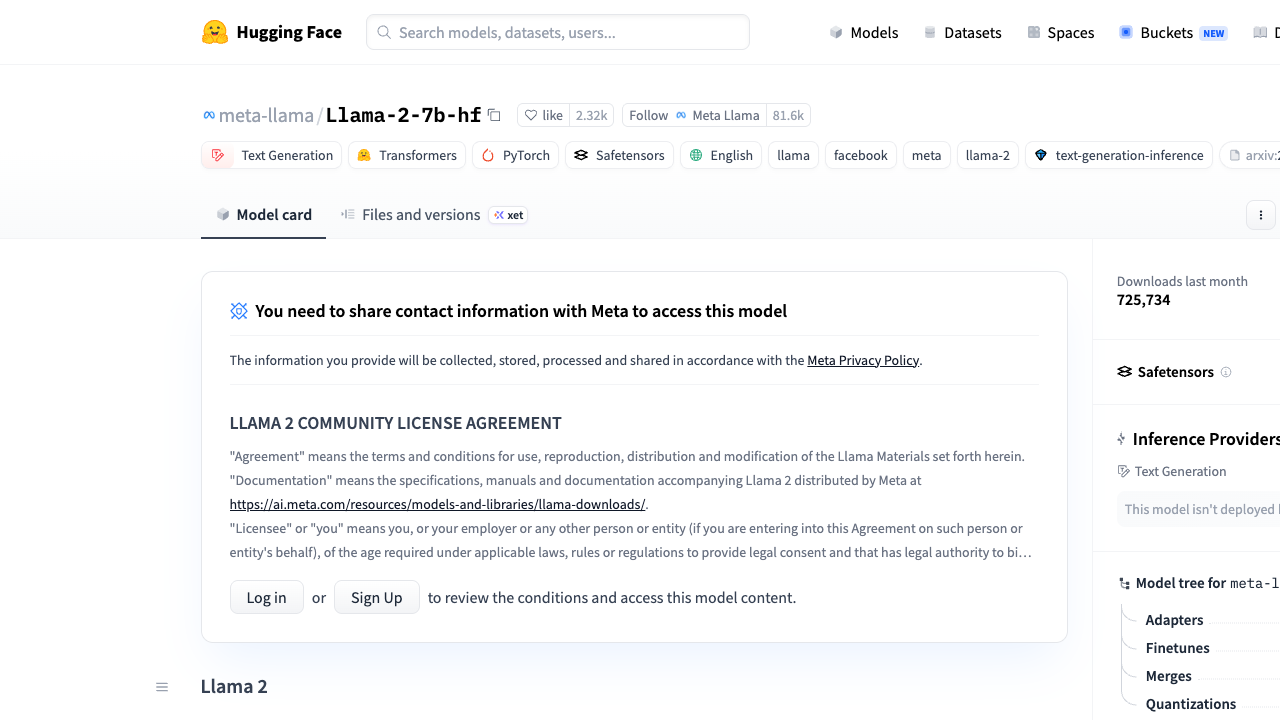The width and height of the screenshot is (1280, 720).
Task: Click the Log in button
Action: click(x=267, y=597)
